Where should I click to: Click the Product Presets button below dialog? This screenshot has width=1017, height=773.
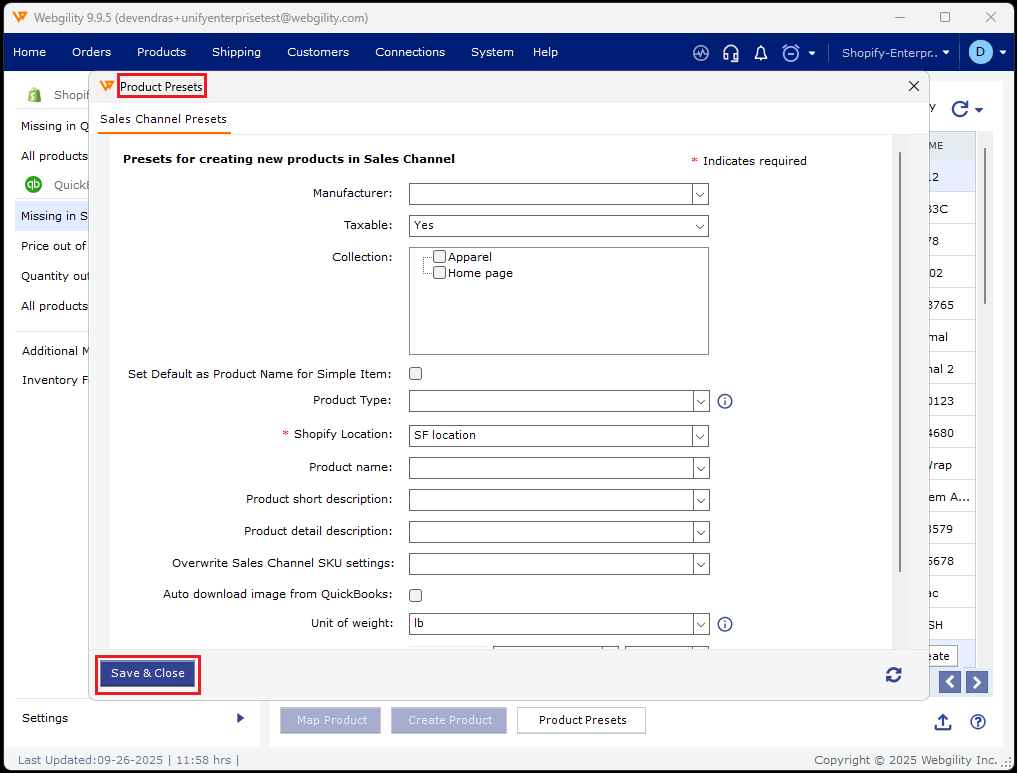[582, 720]
